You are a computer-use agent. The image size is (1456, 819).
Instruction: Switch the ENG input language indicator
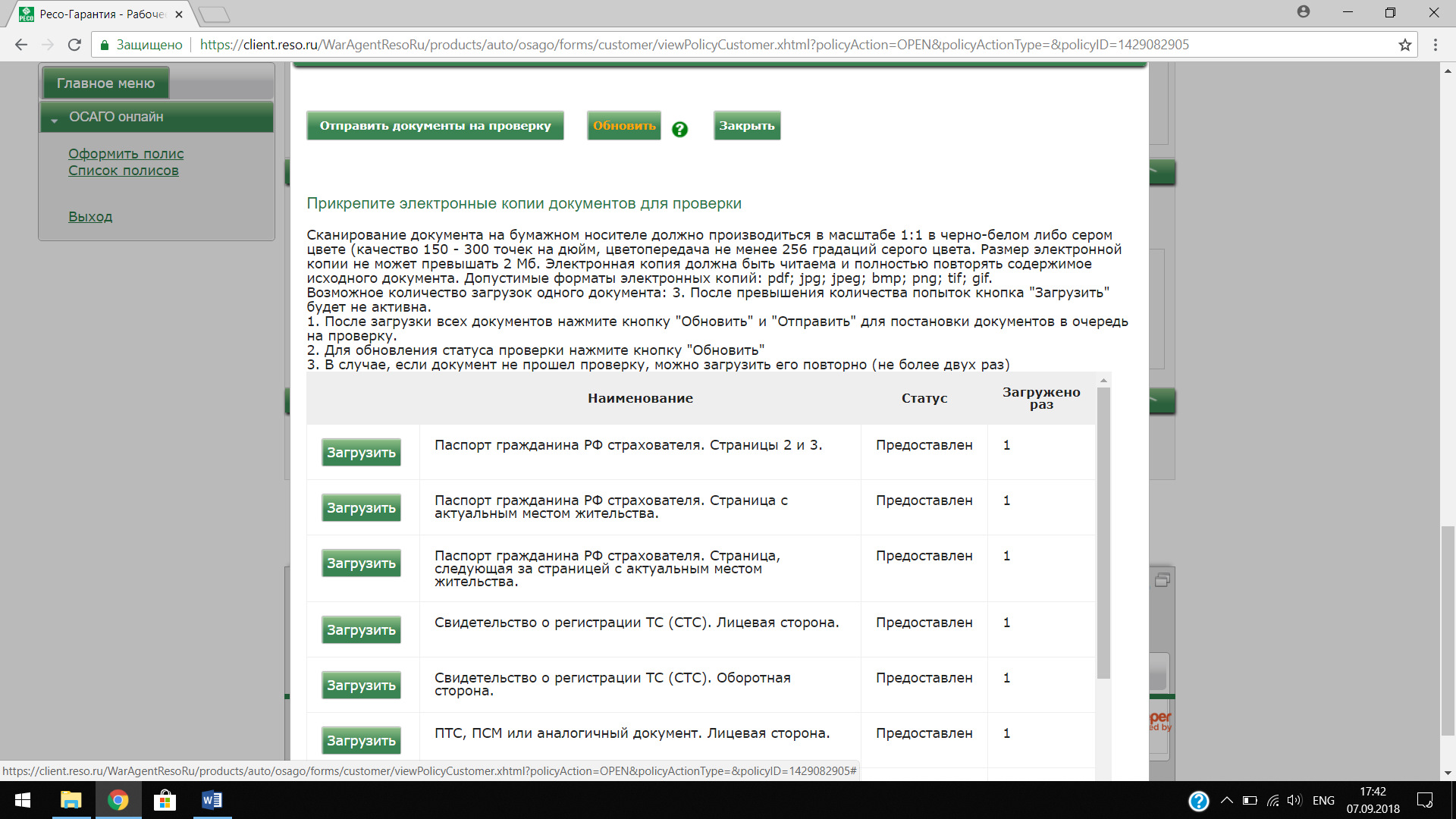point(1323,801)
